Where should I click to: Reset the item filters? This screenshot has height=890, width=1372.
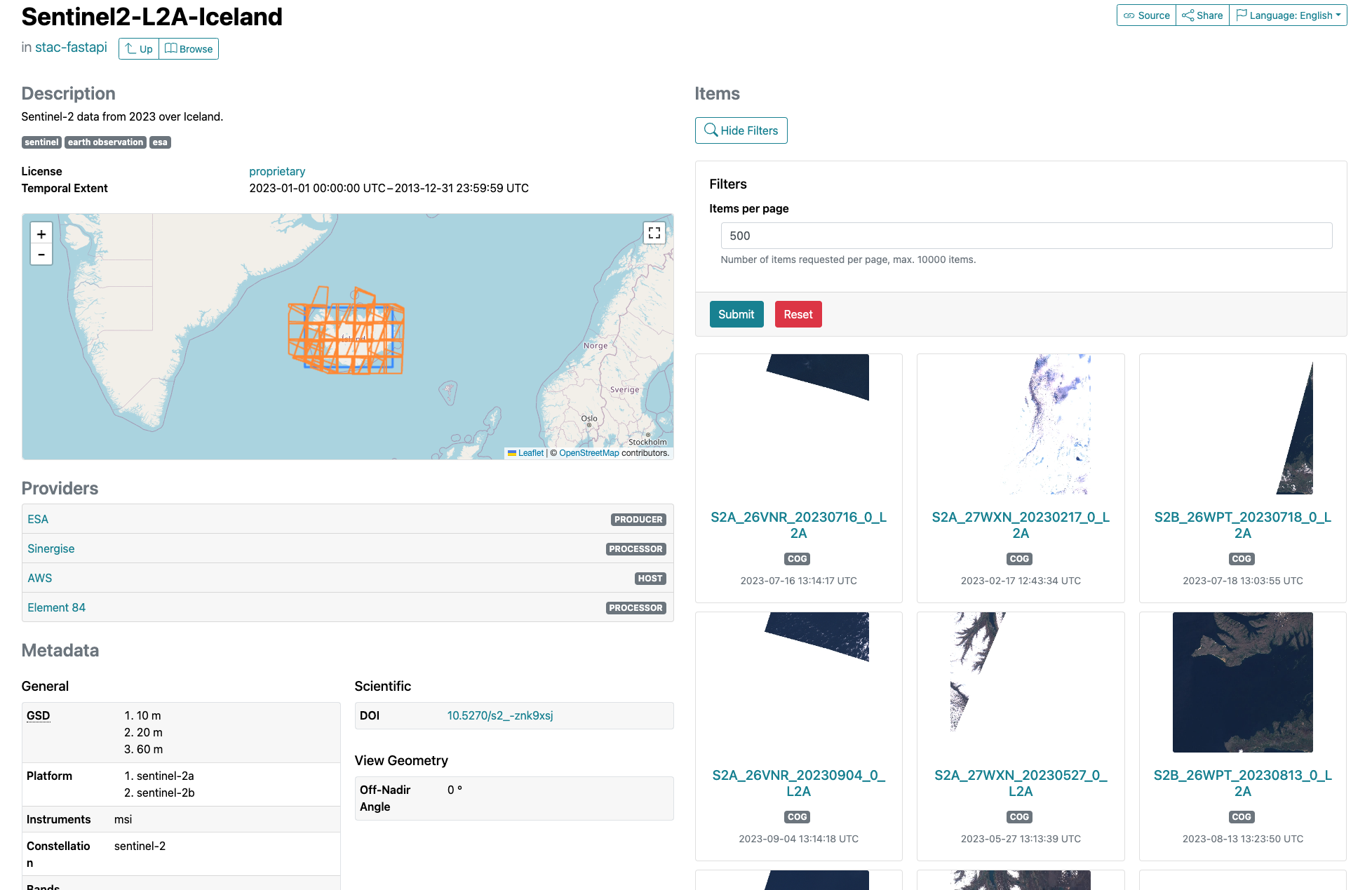[x=798, y=314]
